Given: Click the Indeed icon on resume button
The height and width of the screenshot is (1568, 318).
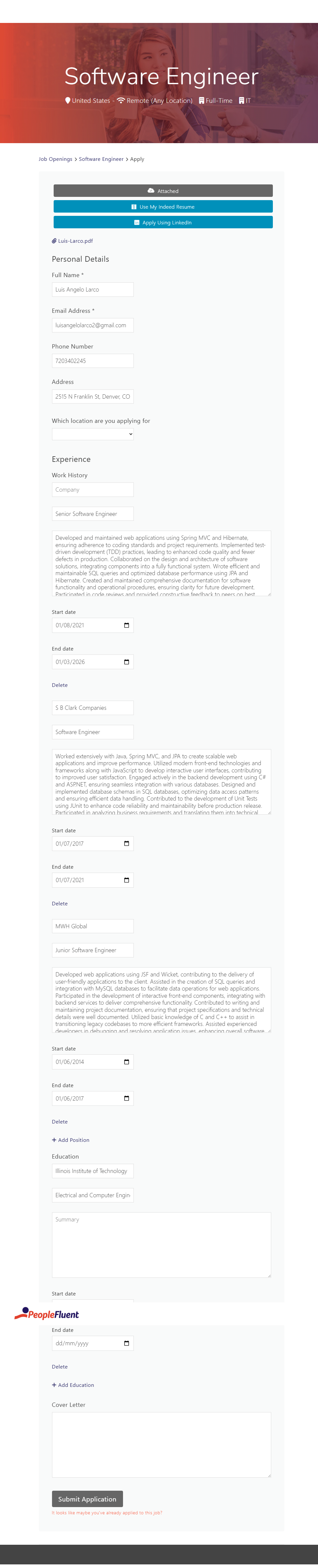Looking at the screenshot, I should point(134,207).
